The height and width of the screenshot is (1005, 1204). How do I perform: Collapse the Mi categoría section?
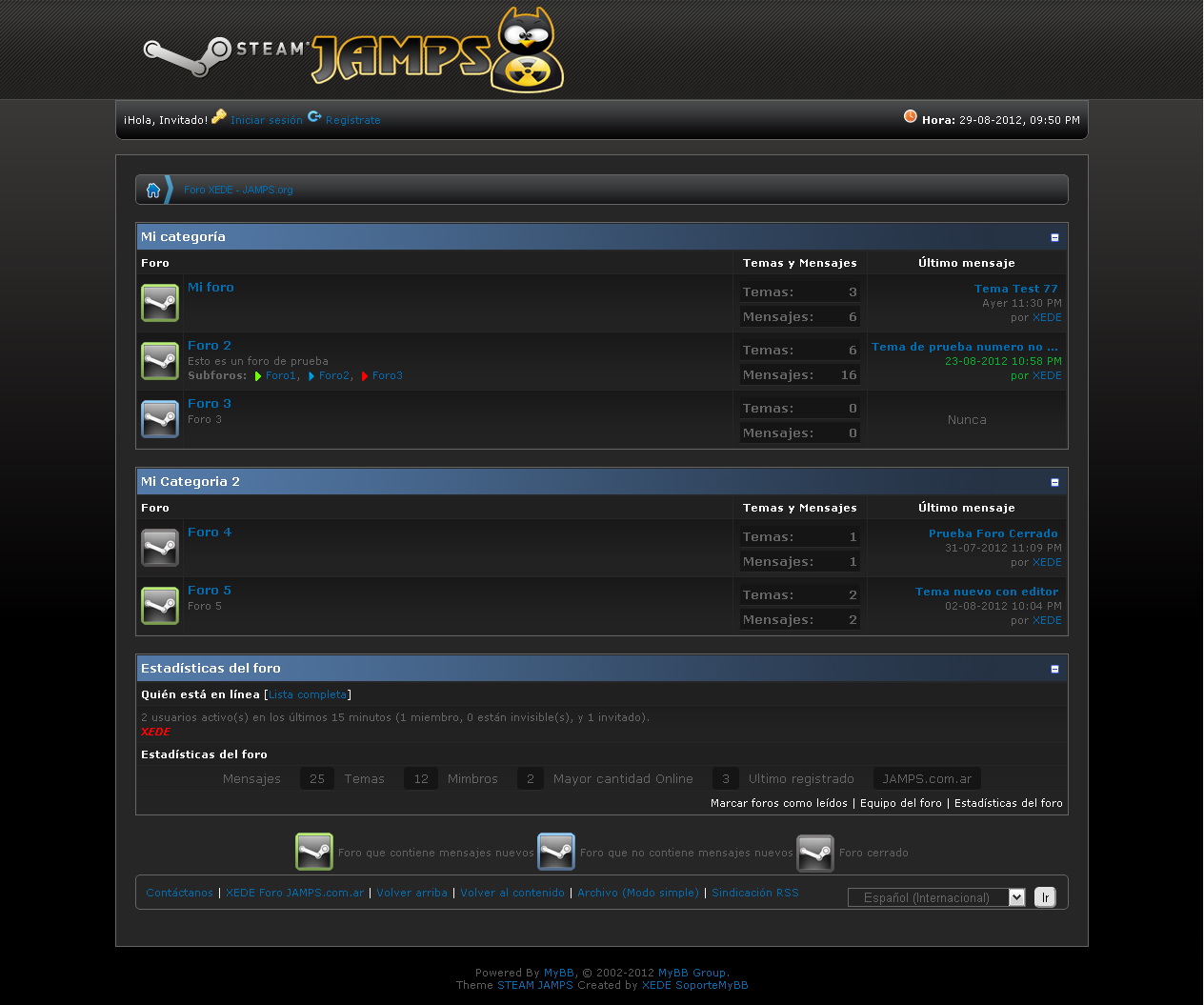1054,237
